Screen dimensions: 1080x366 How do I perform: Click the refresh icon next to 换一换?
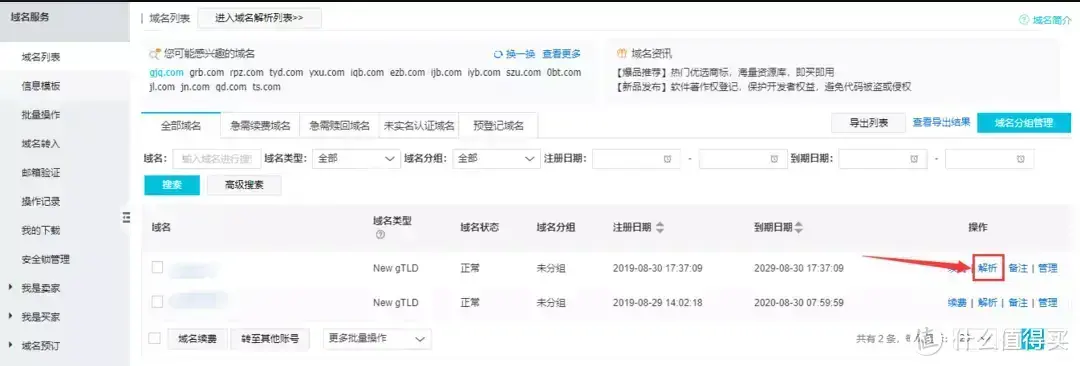(498, 54)
